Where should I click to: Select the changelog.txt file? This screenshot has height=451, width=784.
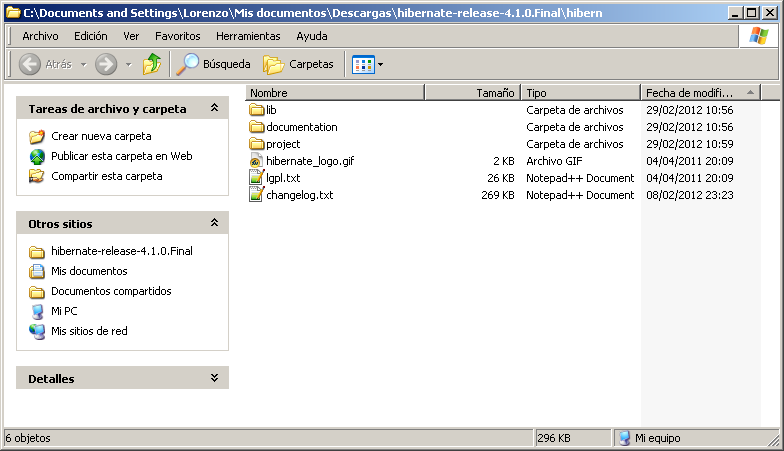tap(299, 195)
